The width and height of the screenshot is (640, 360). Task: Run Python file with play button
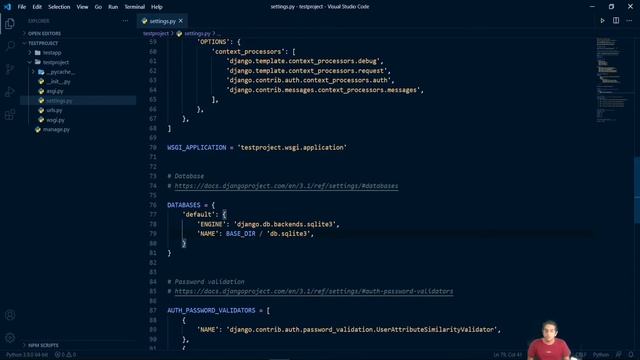pyautogui.click(x=602, y=21)
